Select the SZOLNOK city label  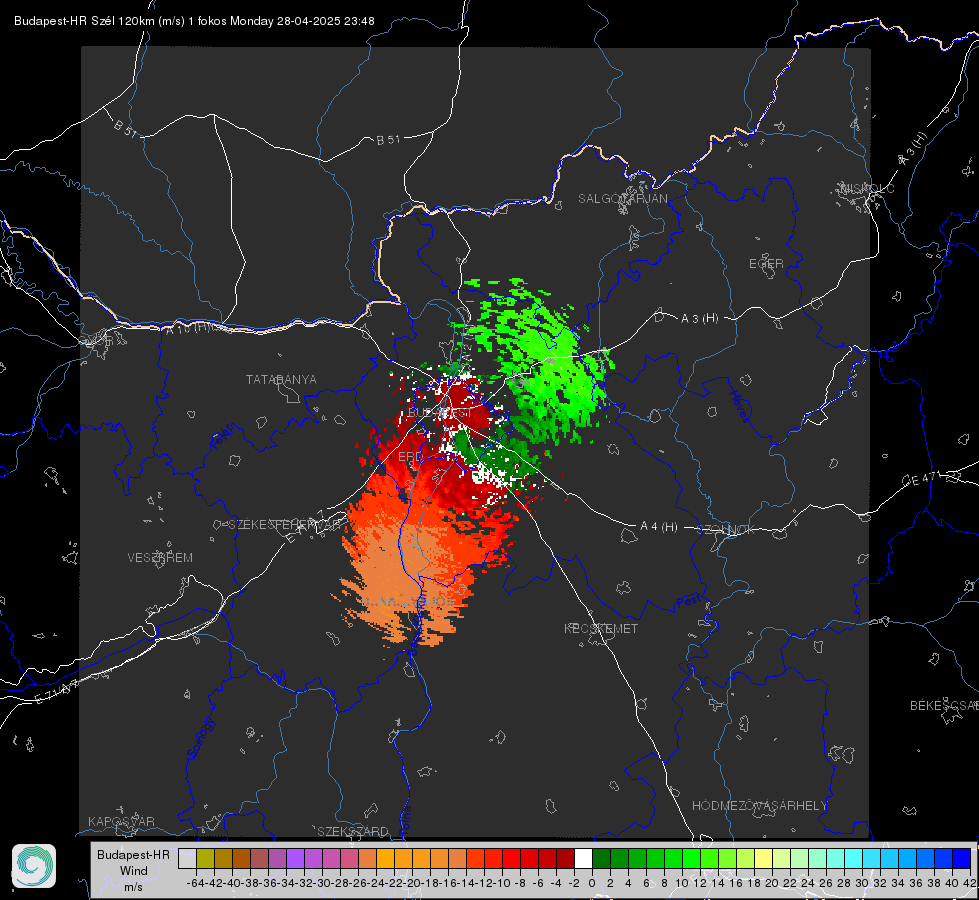726,530
